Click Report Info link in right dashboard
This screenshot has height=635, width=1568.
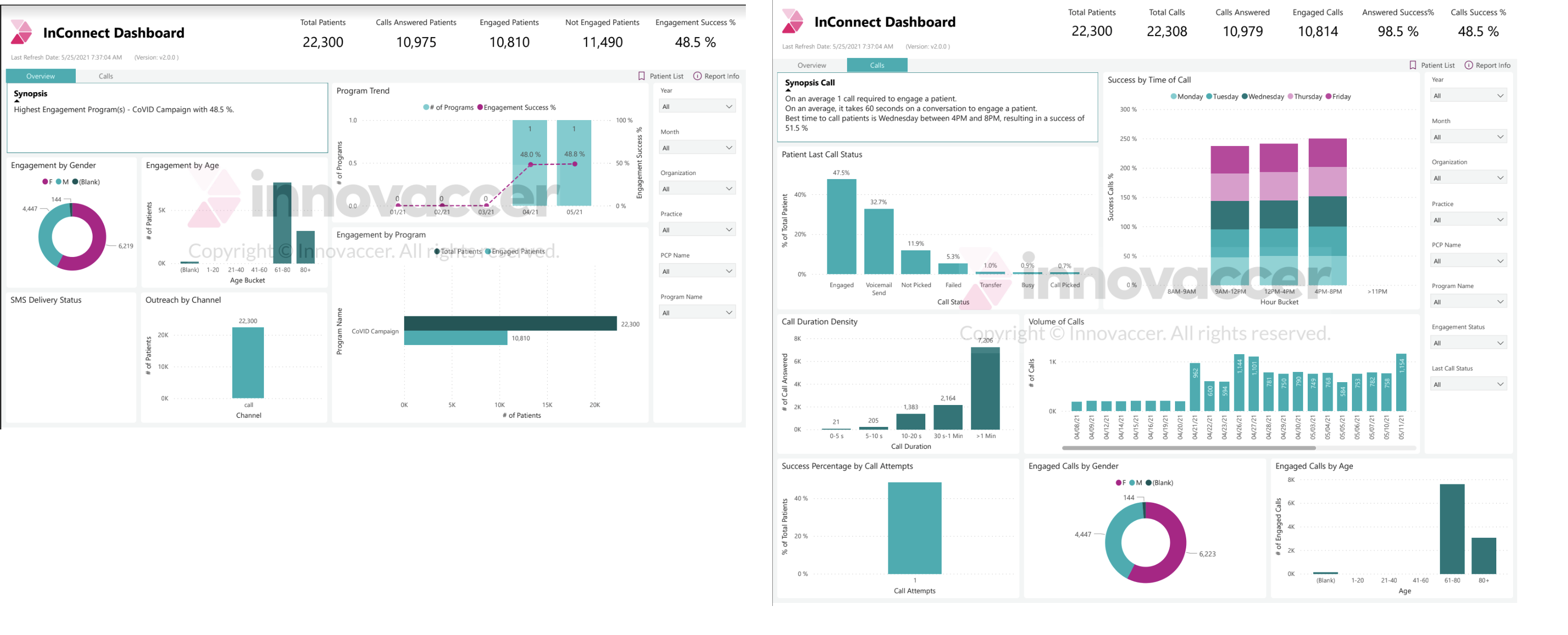coord(1493,65)
